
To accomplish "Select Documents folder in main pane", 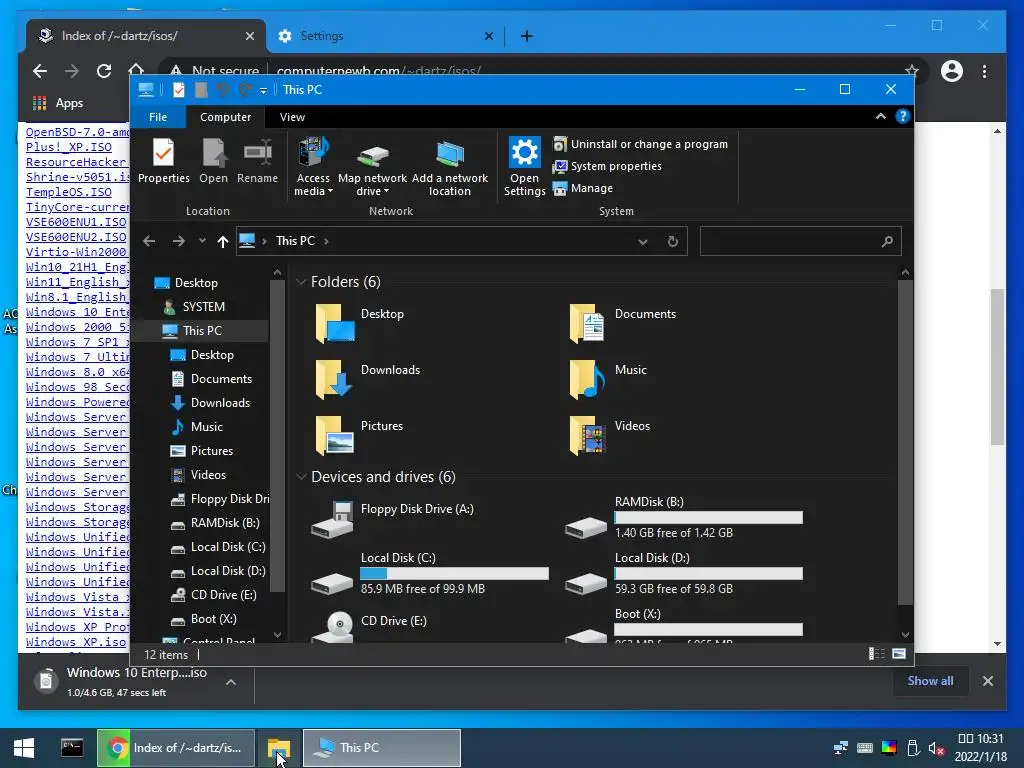I will (x=622, y=323).
